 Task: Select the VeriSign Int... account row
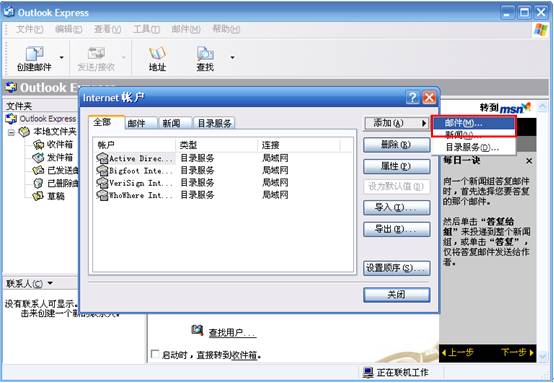(x=223, y=183)
